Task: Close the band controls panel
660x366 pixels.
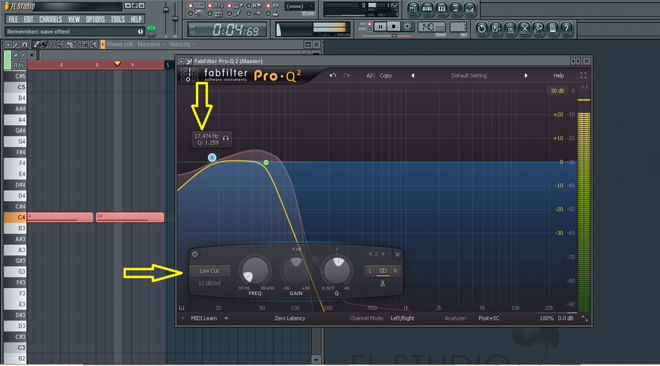Action: click(x=398, y=255)
